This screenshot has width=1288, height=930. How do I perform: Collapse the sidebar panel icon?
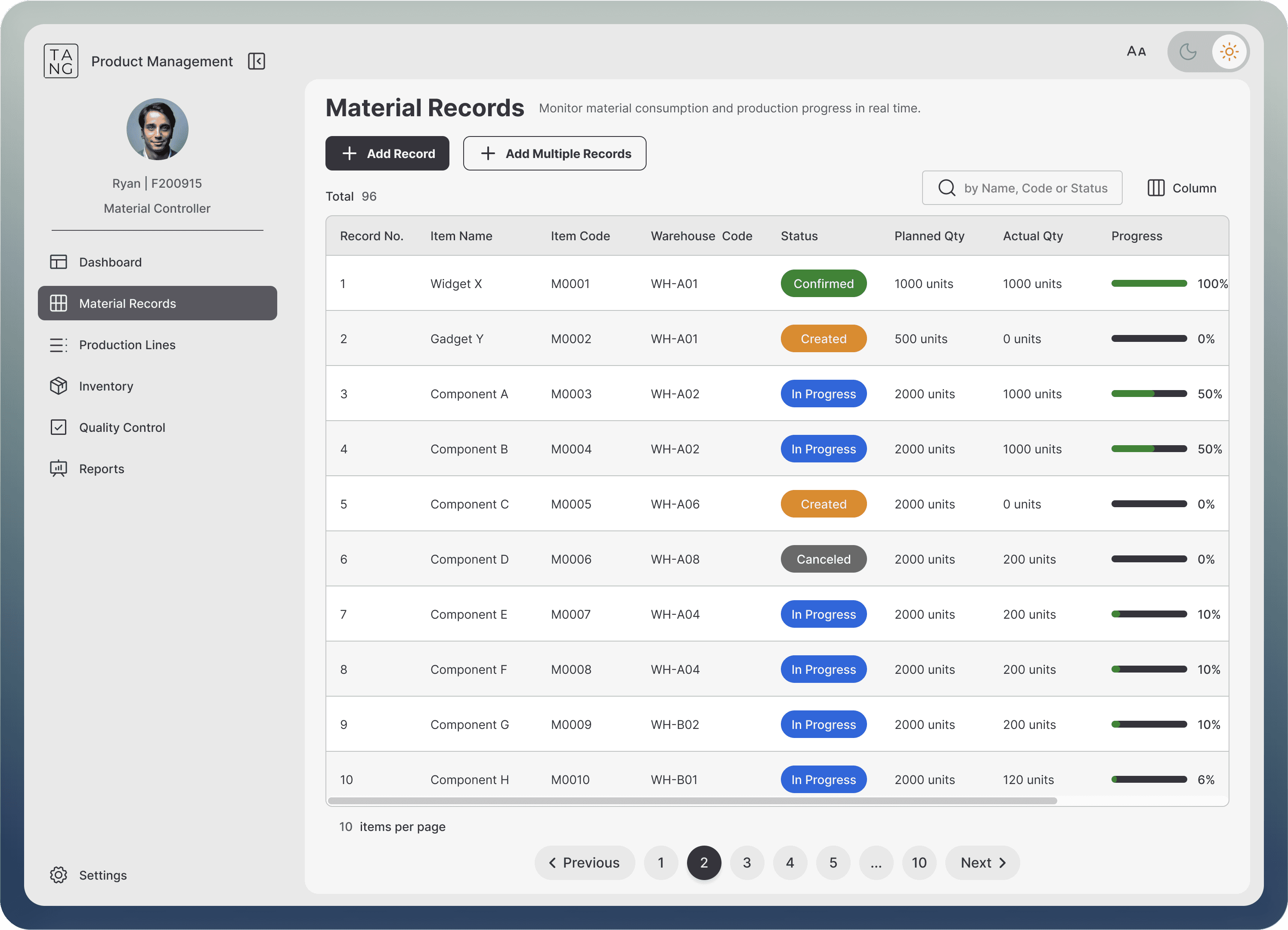[256, 62]
